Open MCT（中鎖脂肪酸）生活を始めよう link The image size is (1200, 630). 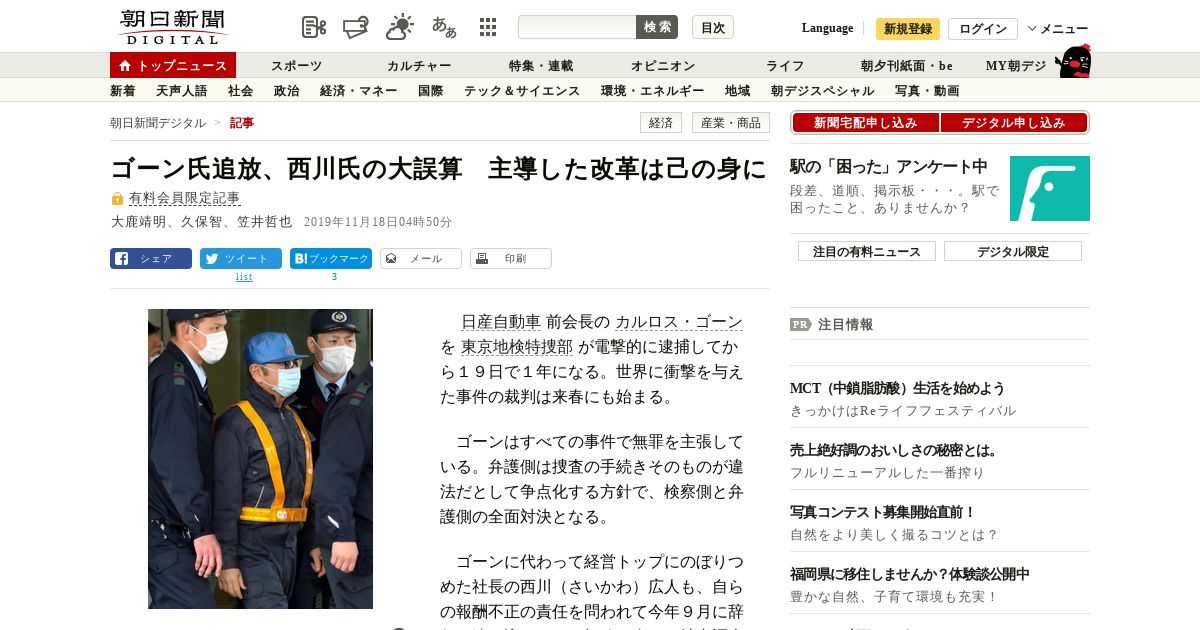click(x=897, y=388)
